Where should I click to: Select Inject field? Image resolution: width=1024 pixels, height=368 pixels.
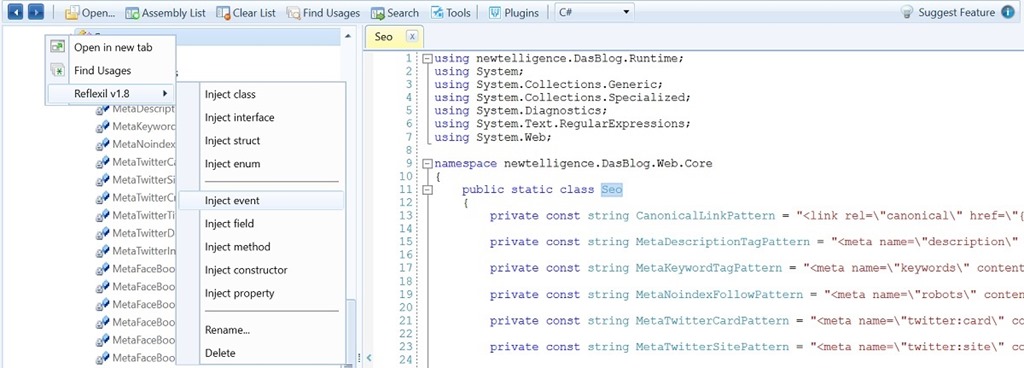coord(261,224)
